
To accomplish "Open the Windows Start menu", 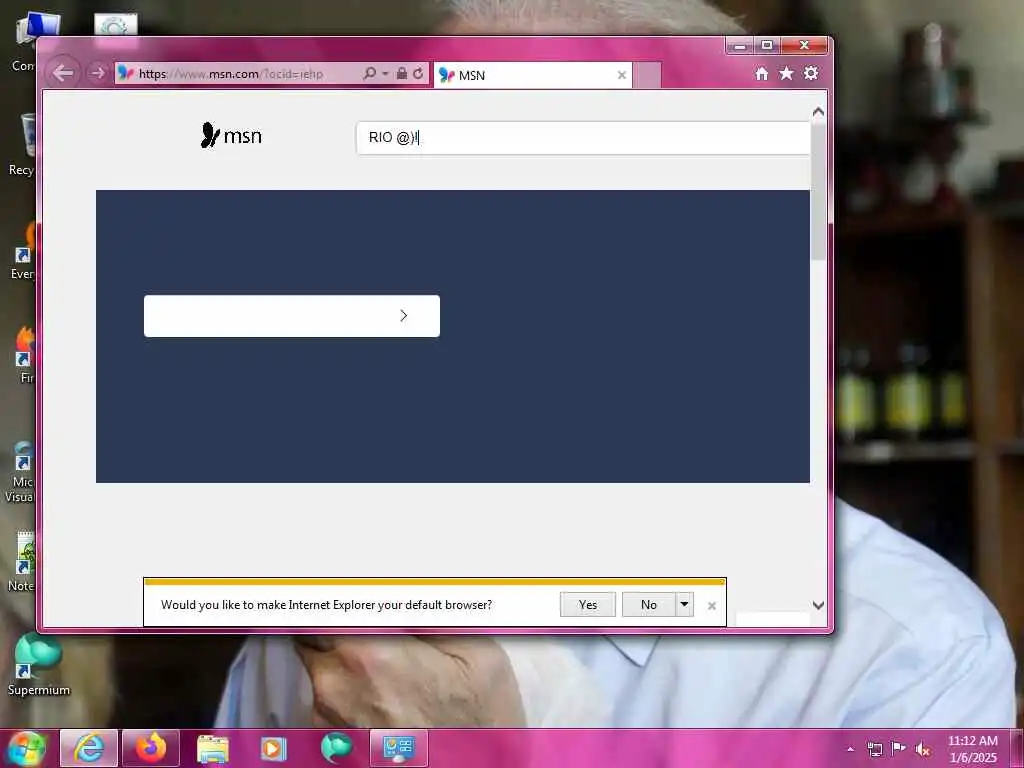I will pyautogui.click(x=26, y=748).
